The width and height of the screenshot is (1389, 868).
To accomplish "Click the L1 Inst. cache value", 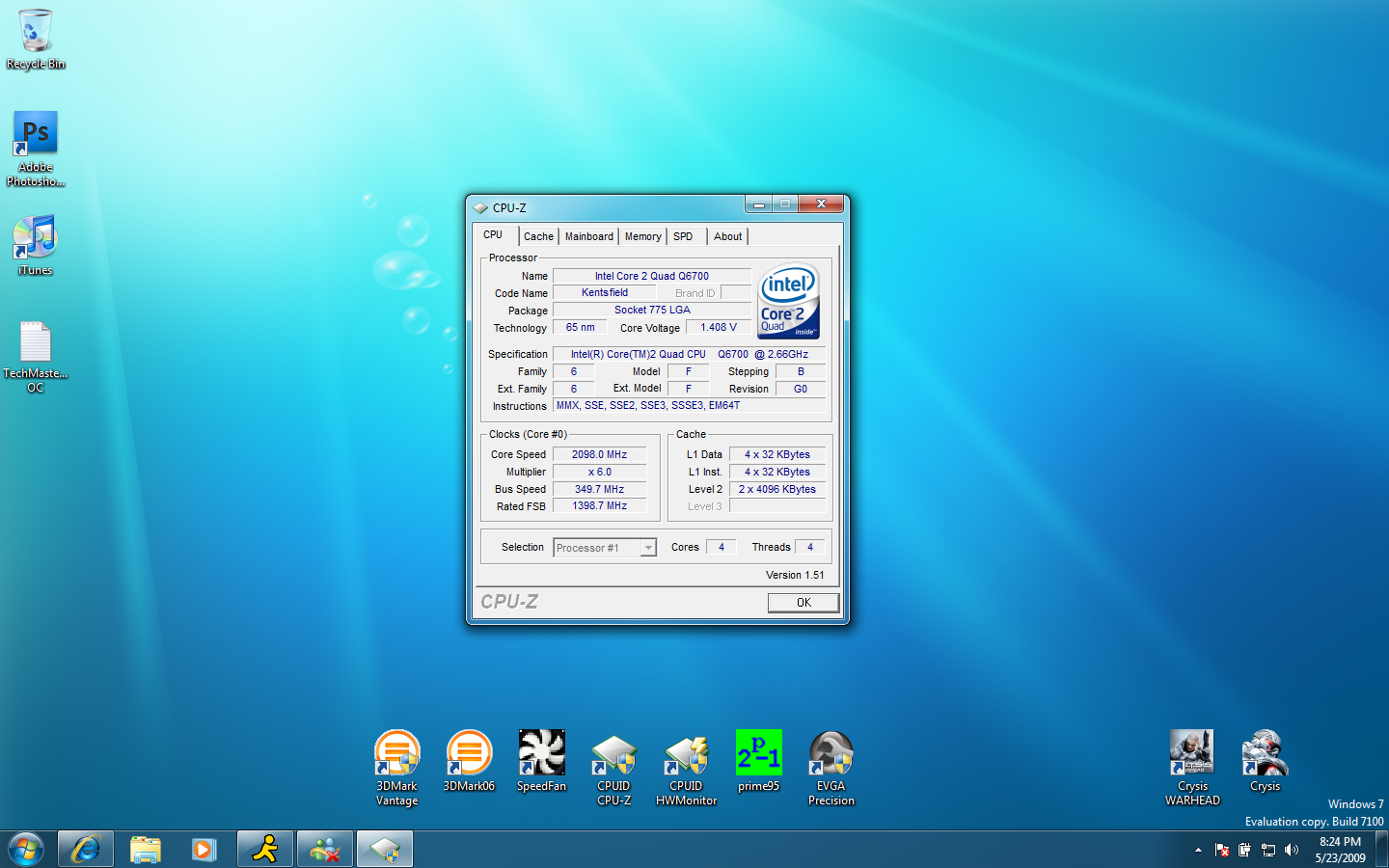I will [777, 472].
